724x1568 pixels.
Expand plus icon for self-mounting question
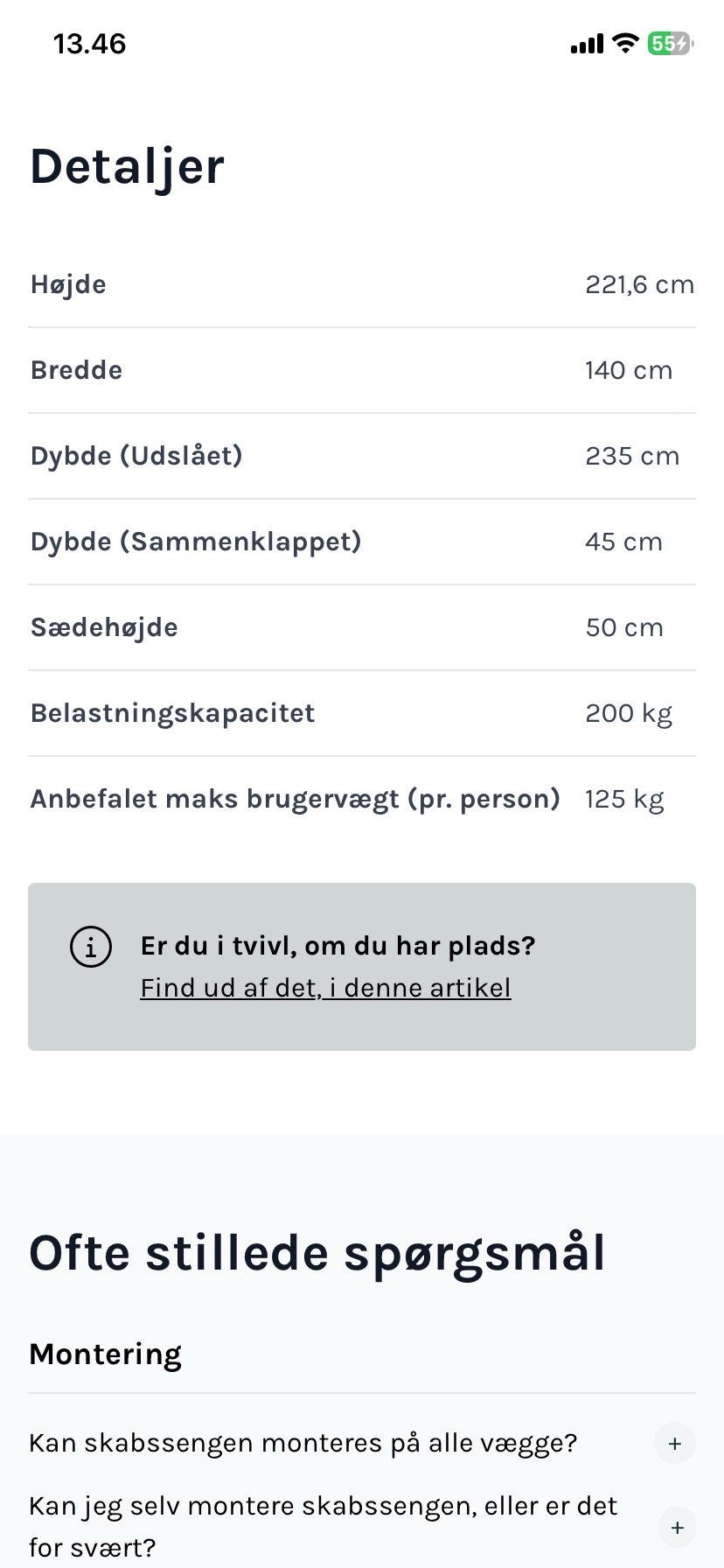click(677, 1528)
